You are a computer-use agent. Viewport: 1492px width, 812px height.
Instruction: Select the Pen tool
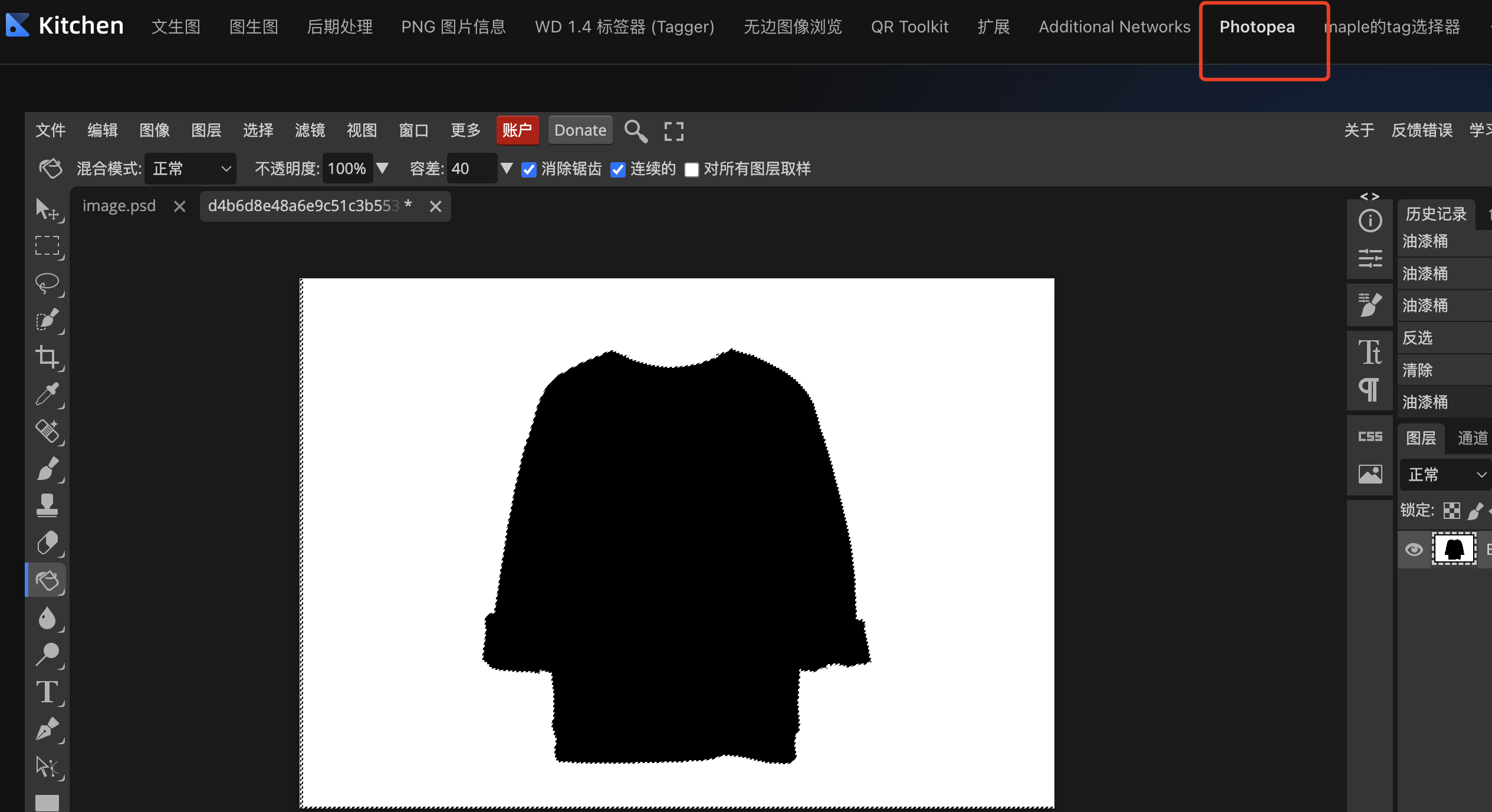[x=47, y=729]
